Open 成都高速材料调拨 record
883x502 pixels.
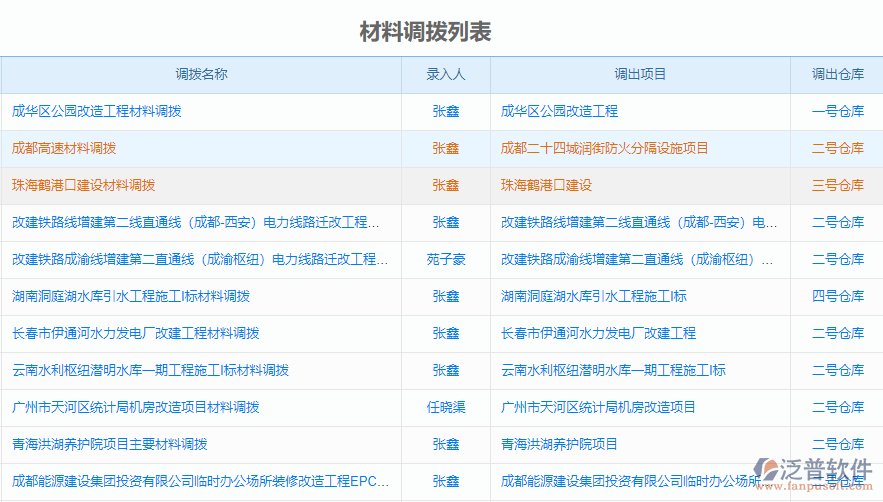[x=64, y=148]
